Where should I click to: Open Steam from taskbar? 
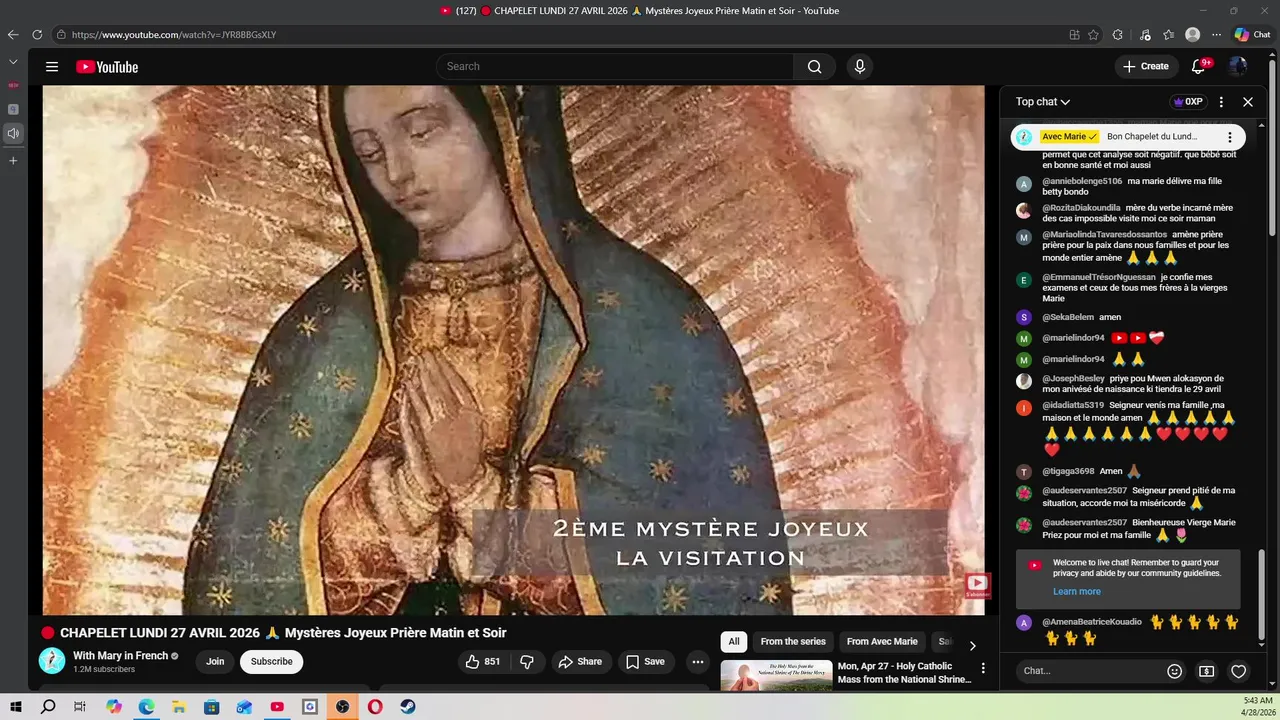[407, 706]
